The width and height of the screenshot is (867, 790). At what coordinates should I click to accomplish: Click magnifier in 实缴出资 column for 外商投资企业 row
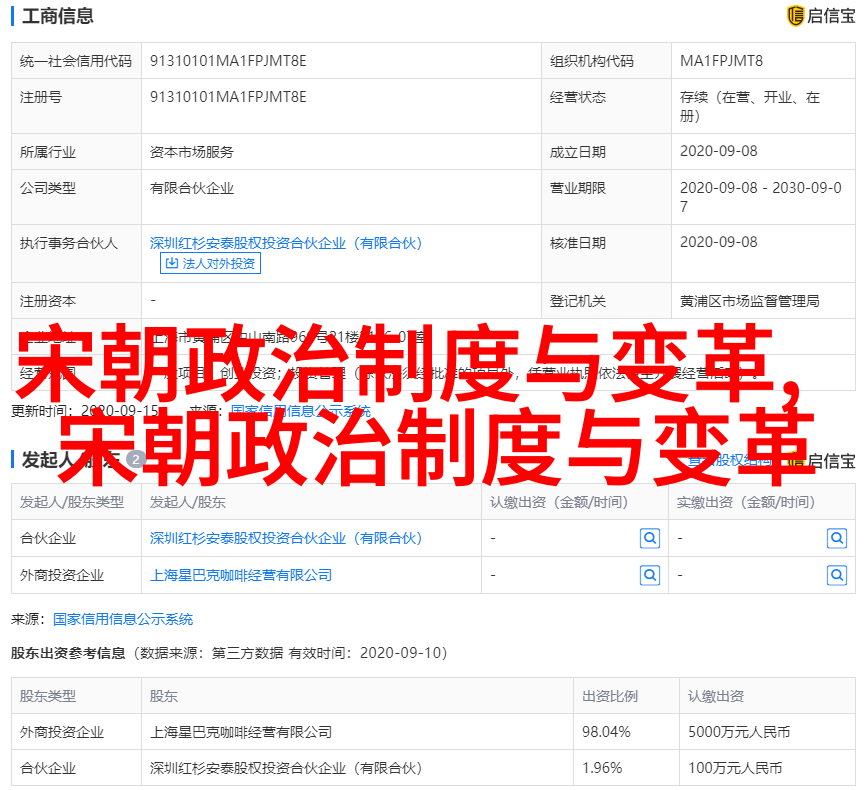(x=837, y=575)
